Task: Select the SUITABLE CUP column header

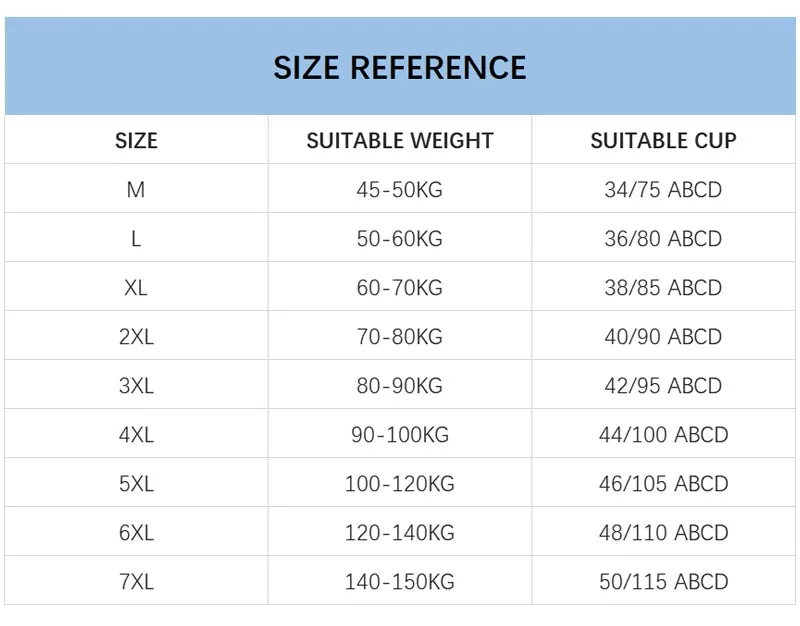Action: click(663, 141)
